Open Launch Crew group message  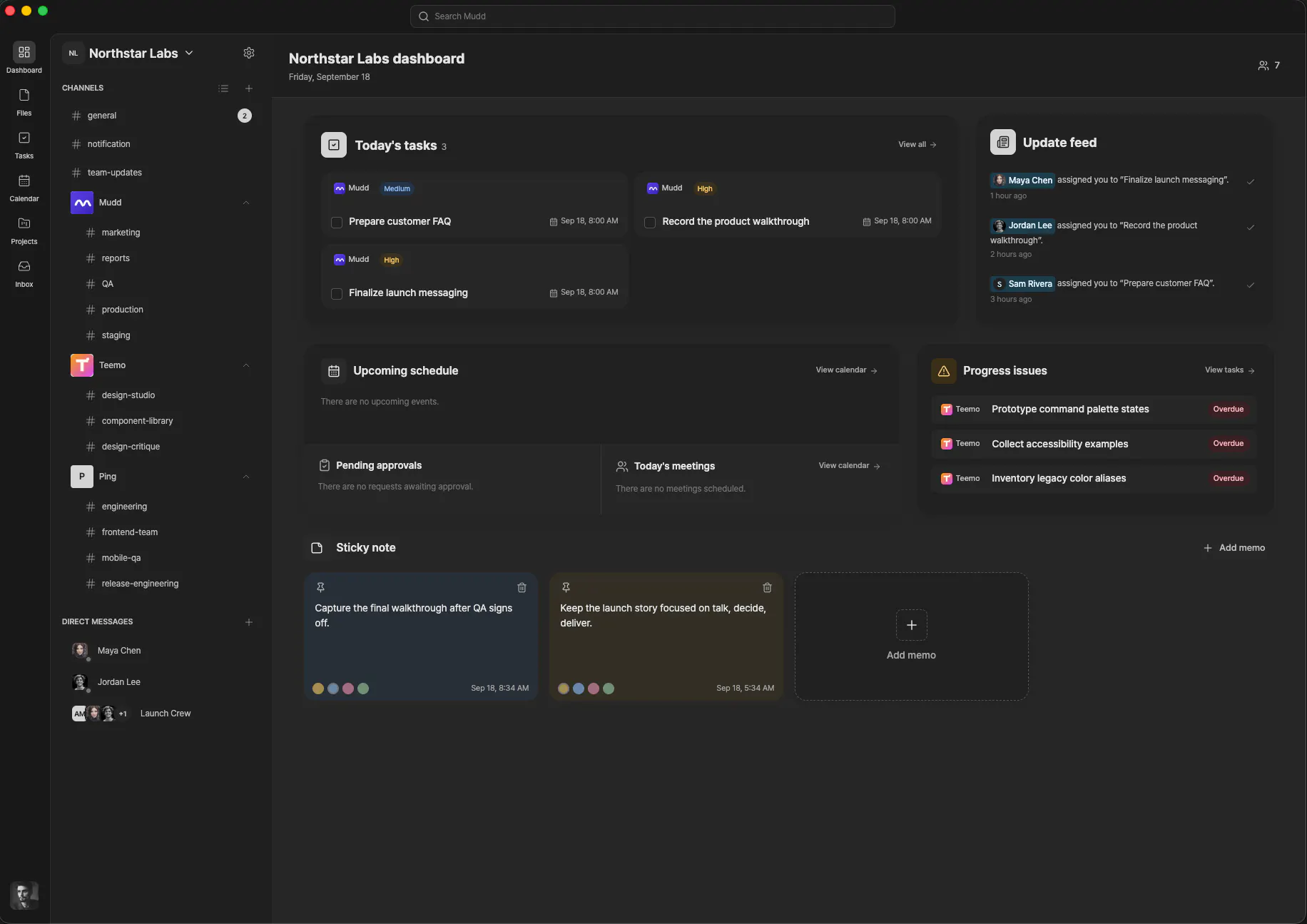[161, 714]
